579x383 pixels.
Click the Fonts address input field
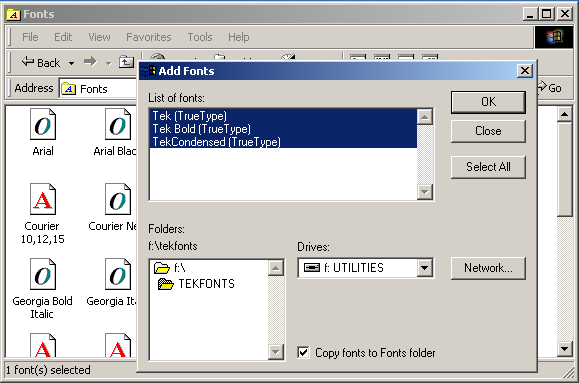[x=98, y=89]
